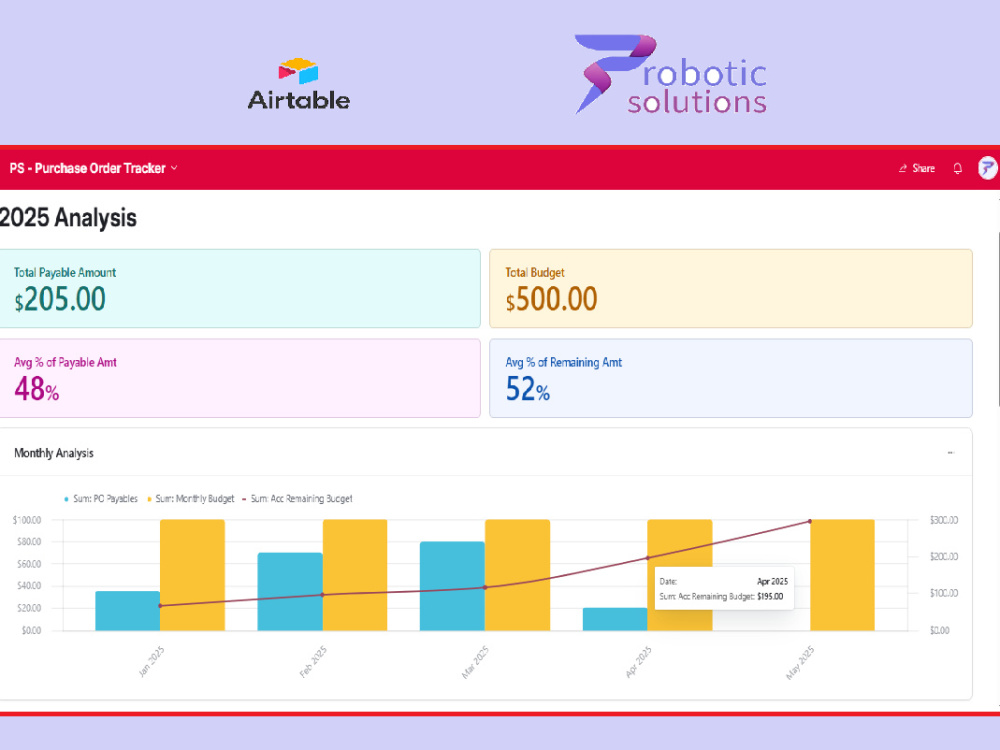Toggle the Sum: PO Payables legend item
This screenshot has width=1000, height=750.
coord(101,499)
